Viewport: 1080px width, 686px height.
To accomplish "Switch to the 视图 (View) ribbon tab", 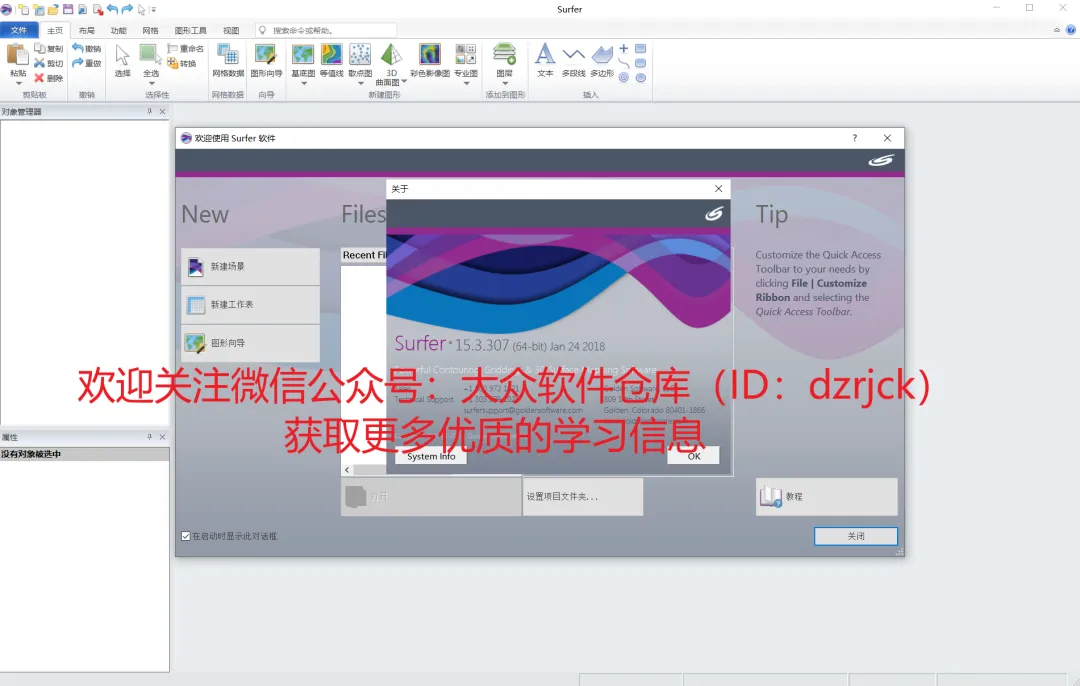I will (231, 30).
